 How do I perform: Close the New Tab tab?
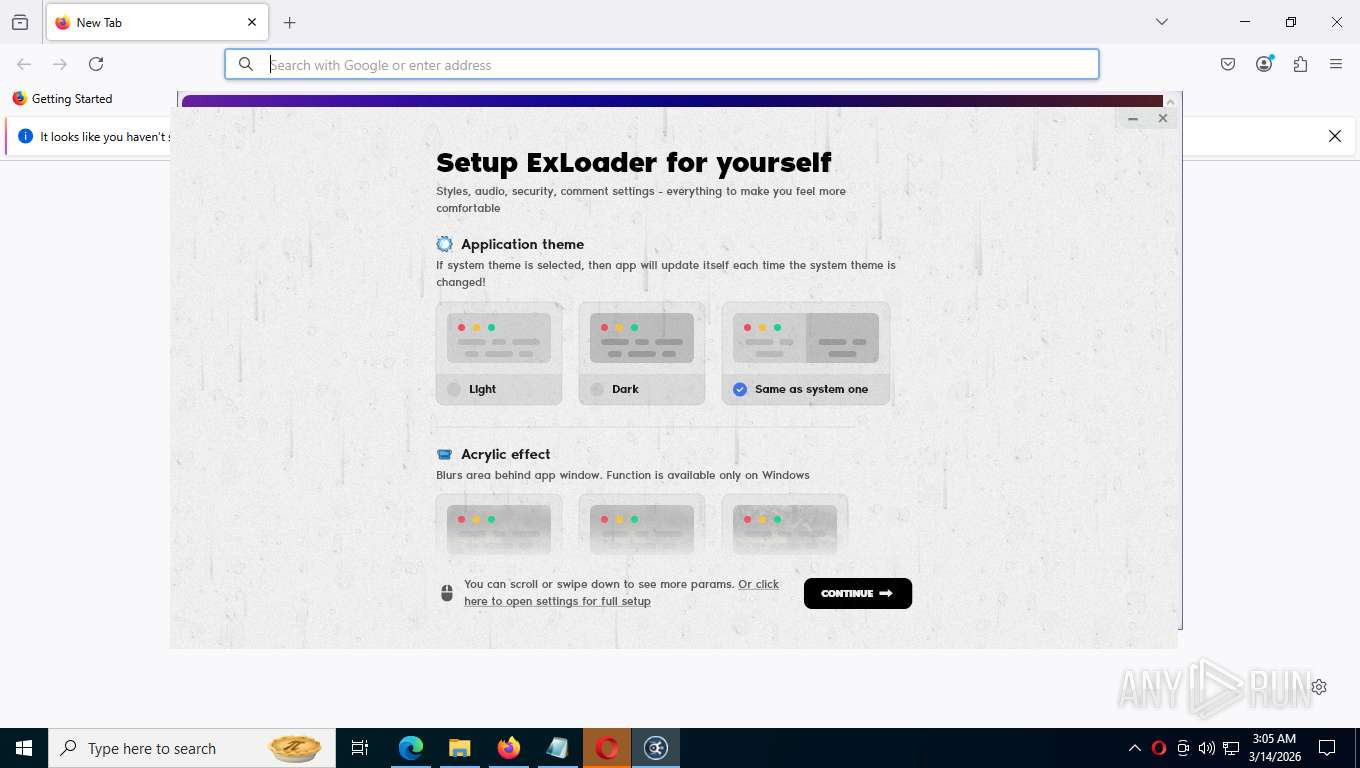coord(251,22)
